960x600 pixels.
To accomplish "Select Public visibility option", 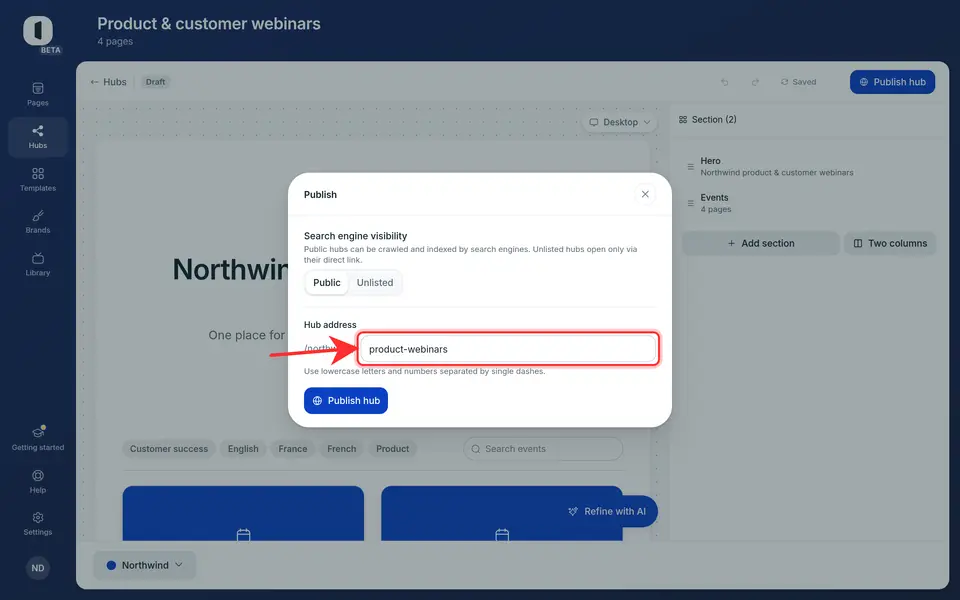I will [326, 283].
